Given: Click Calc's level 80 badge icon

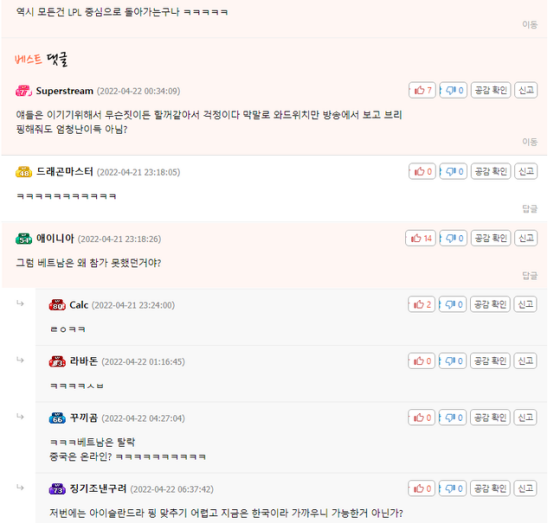Looking at the screenshot, I should click(x=57, y=305).
